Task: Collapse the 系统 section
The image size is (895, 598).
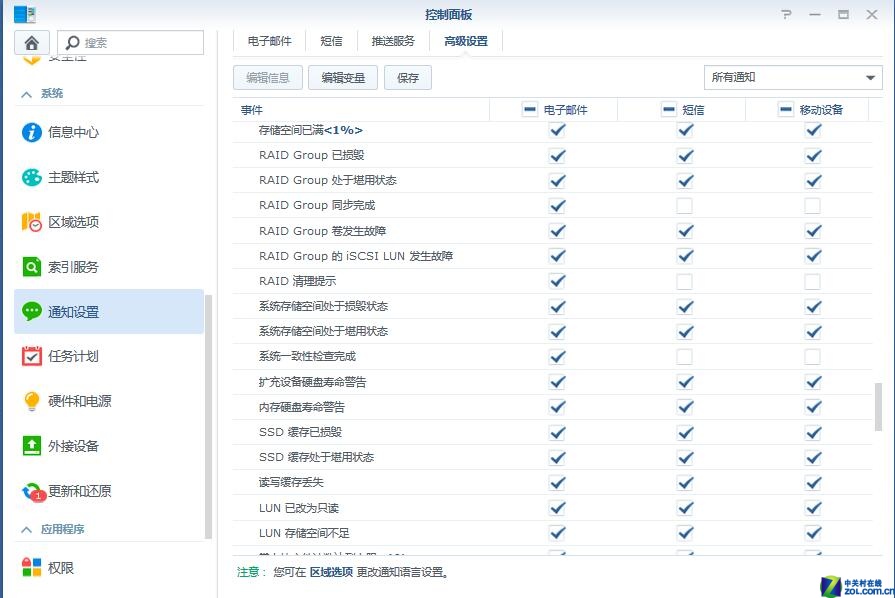Action: [x=26, y=94]
